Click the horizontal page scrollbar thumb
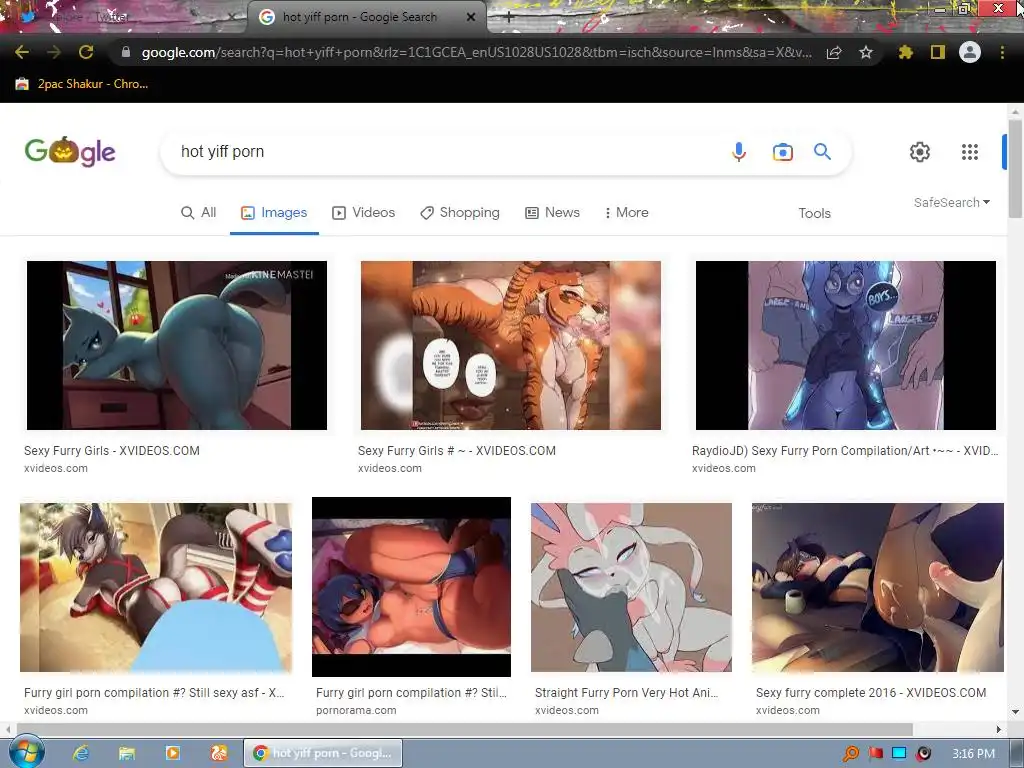This screenshot has height=768, width=1024. point(464,729)
